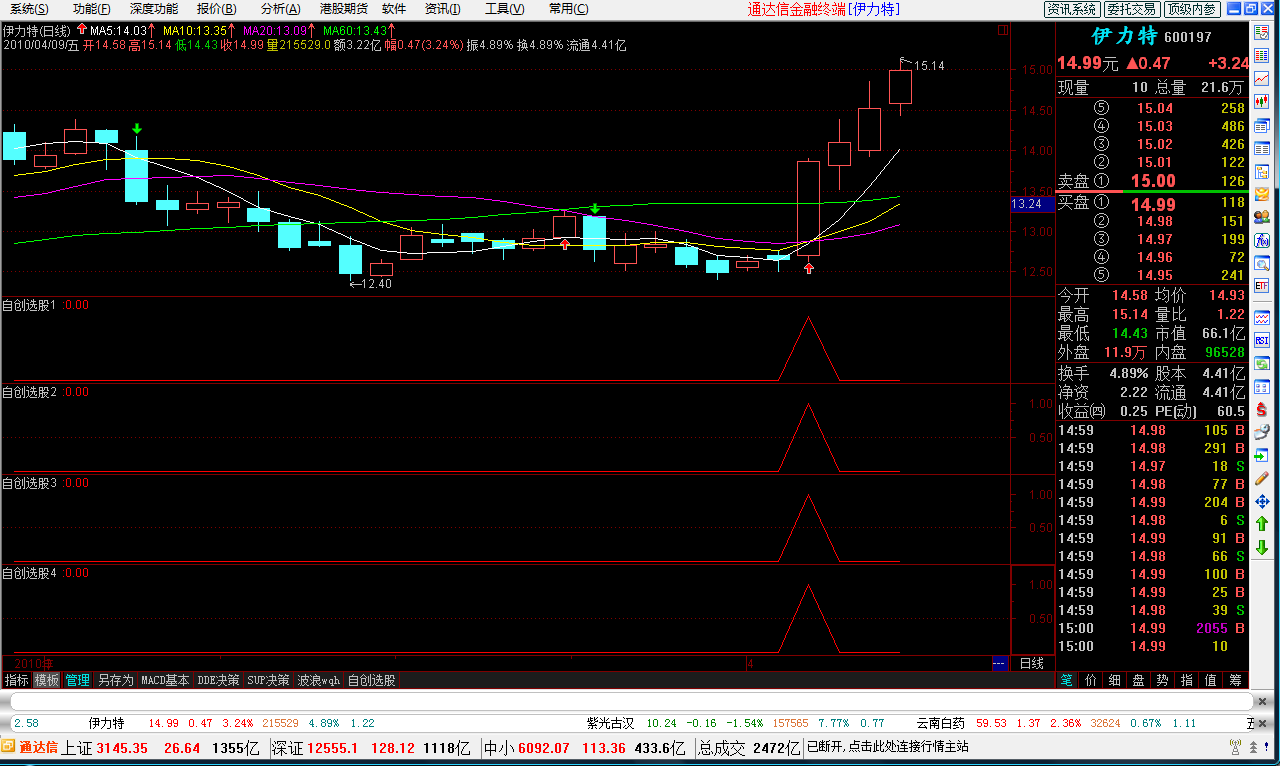Click the 云南白药 entry in the ticker
This screenshot has height=766, width=1280.
[940, 723]
